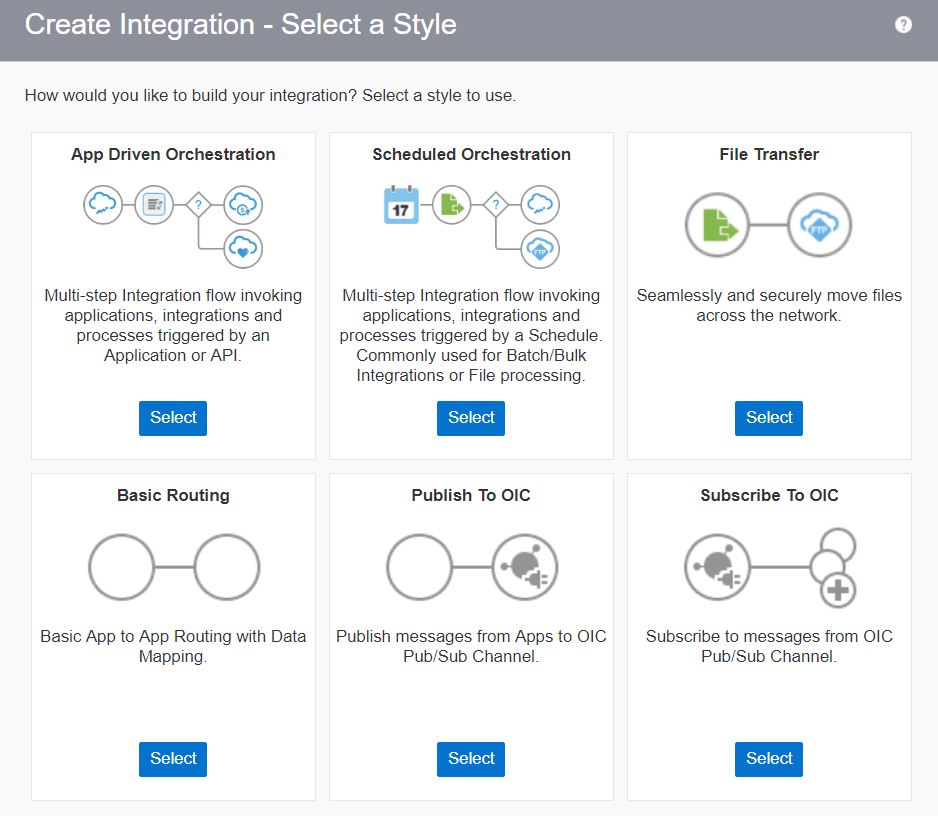Click the plug connector icon in Subscribe To OIC
This screenshot has width=938, height=816.
[x=717, y=567]
